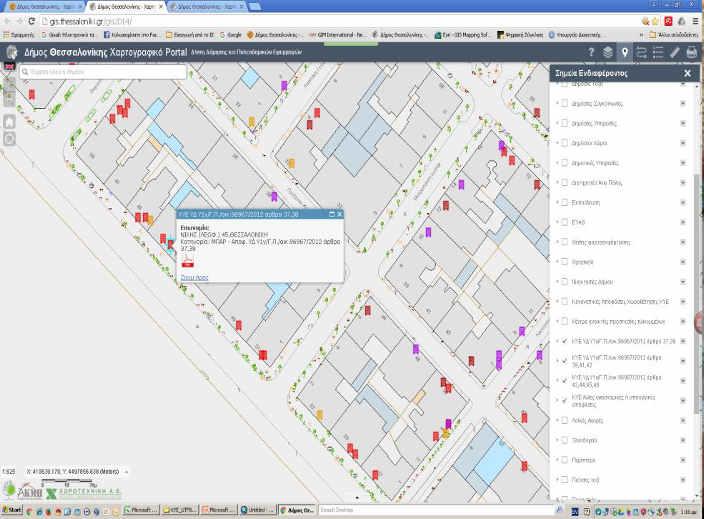Open the map layers stack icon
Screen dimensions: 704x519
(607, 52)
